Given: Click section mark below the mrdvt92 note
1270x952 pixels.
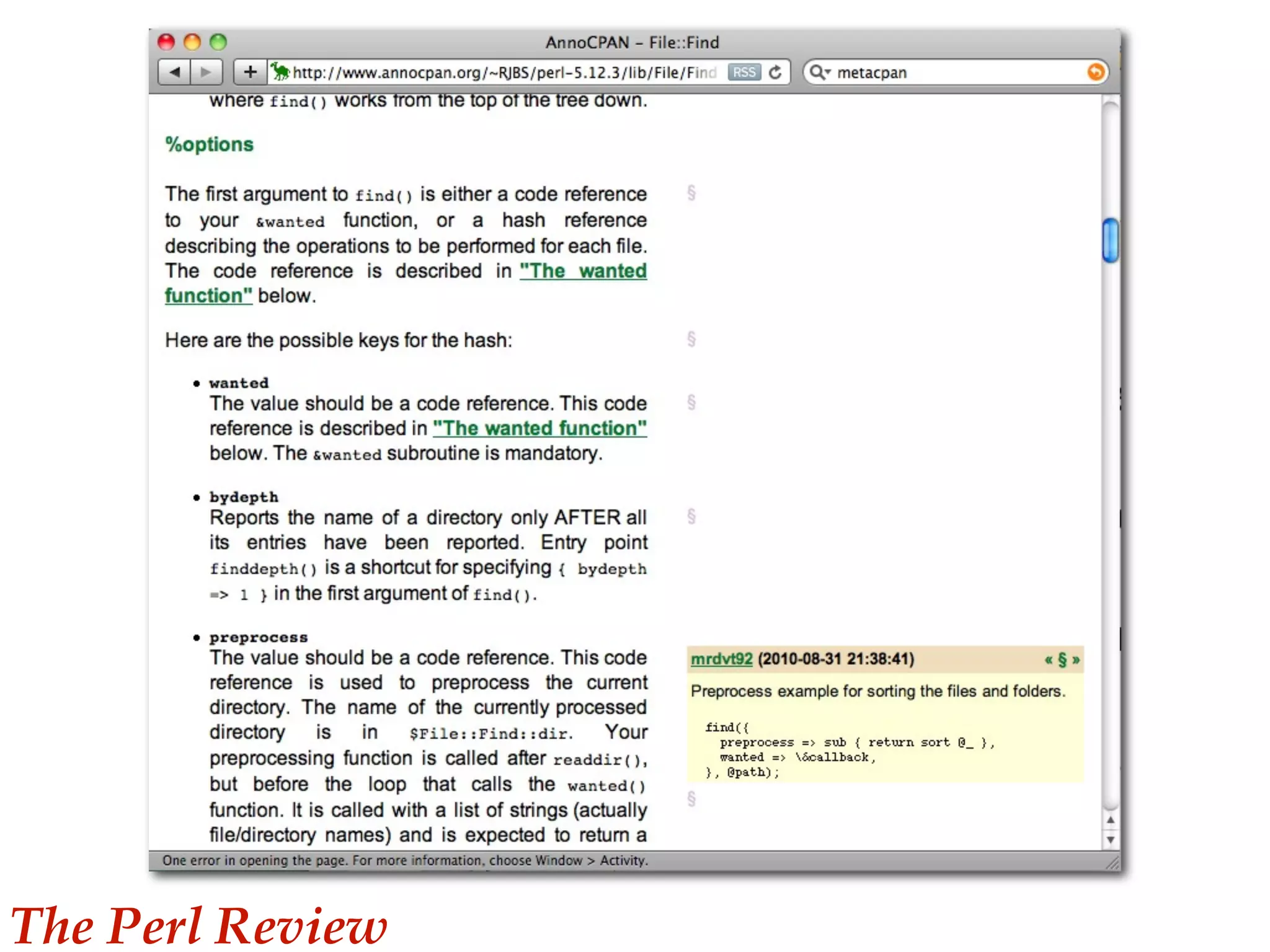Looking at the screenshot, I should click(x=691, y=799).
